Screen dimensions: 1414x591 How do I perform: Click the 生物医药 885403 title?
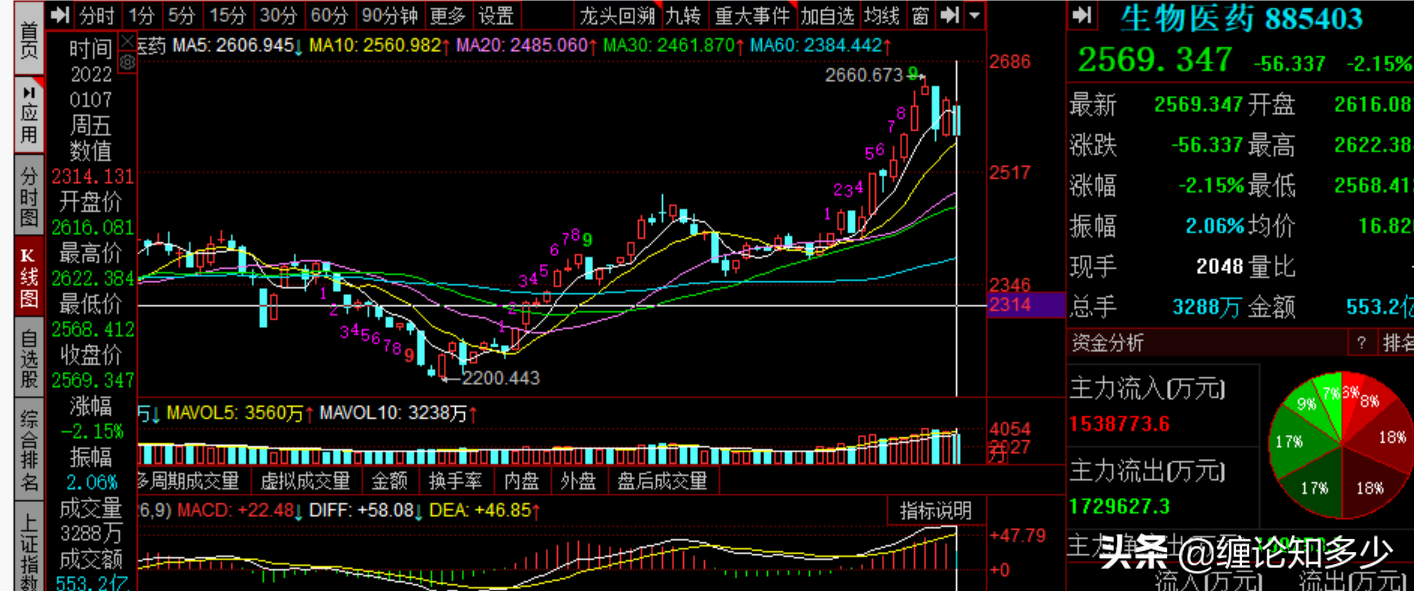tap(1240, 17)
